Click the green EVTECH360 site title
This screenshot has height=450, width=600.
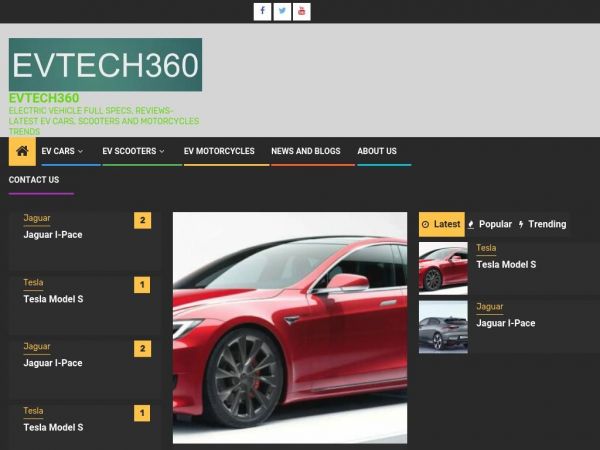pyautogui.click(x=44, y=98)
